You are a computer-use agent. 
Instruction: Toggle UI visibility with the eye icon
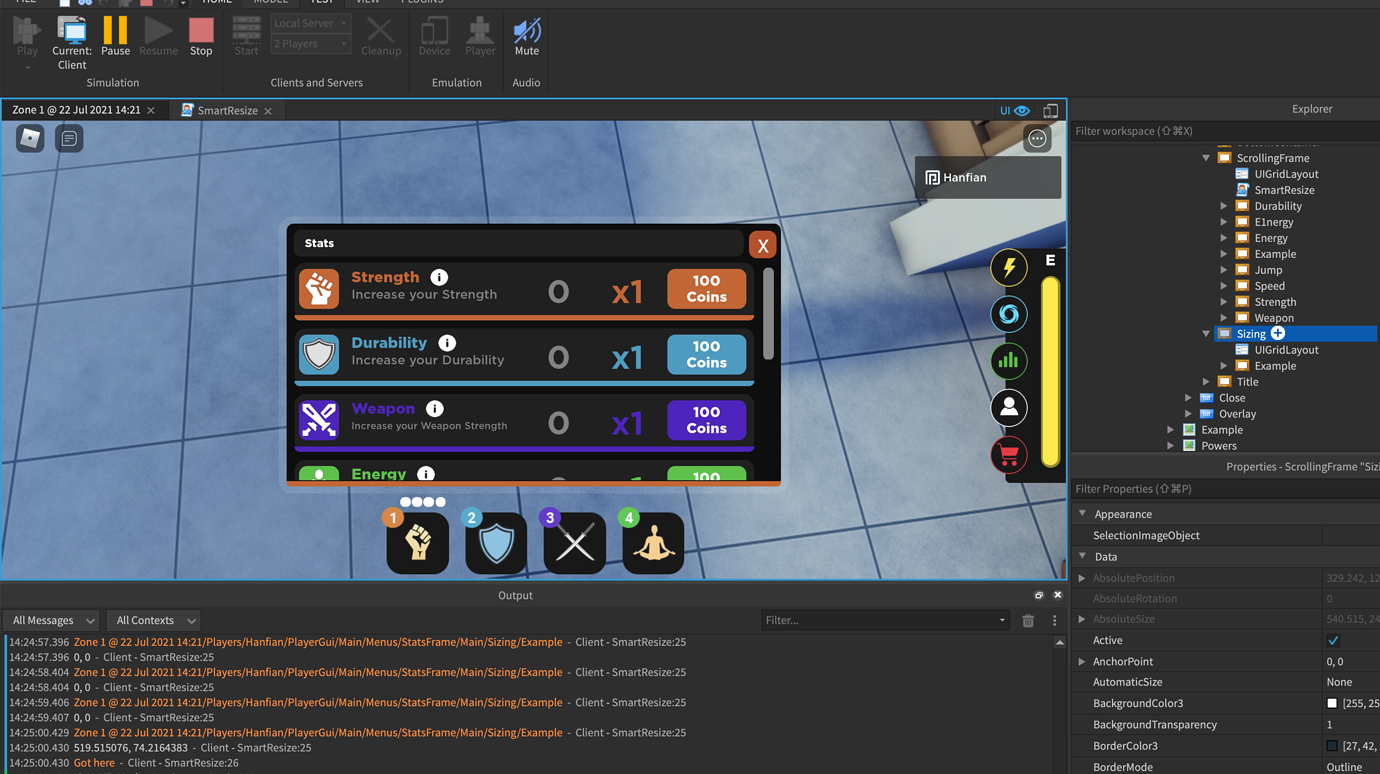1021,110
